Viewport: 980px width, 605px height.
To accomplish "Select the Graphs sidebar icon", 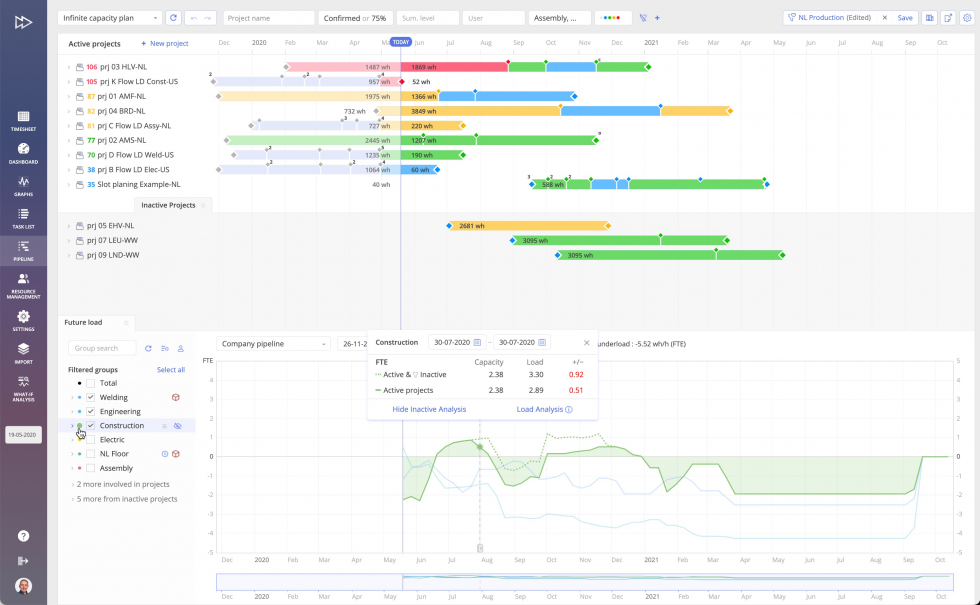I will 22,184.
